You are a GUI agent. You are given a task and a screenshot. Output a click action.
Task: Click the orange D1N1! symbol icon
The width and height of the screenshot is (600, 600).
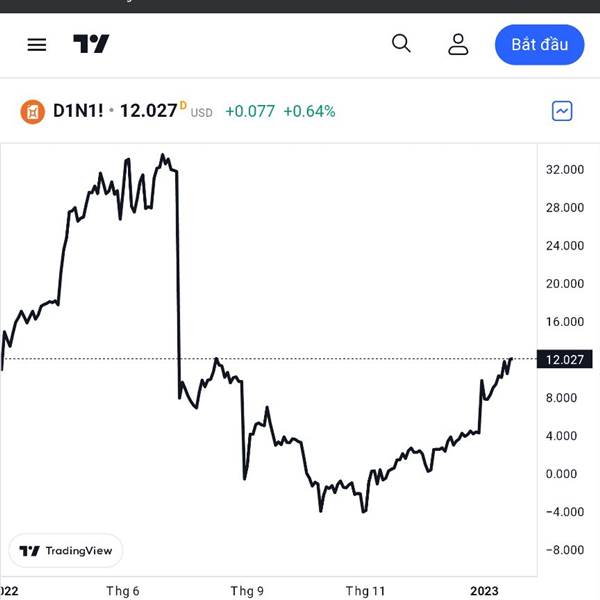pyautogui.click(x=33, y=112)
